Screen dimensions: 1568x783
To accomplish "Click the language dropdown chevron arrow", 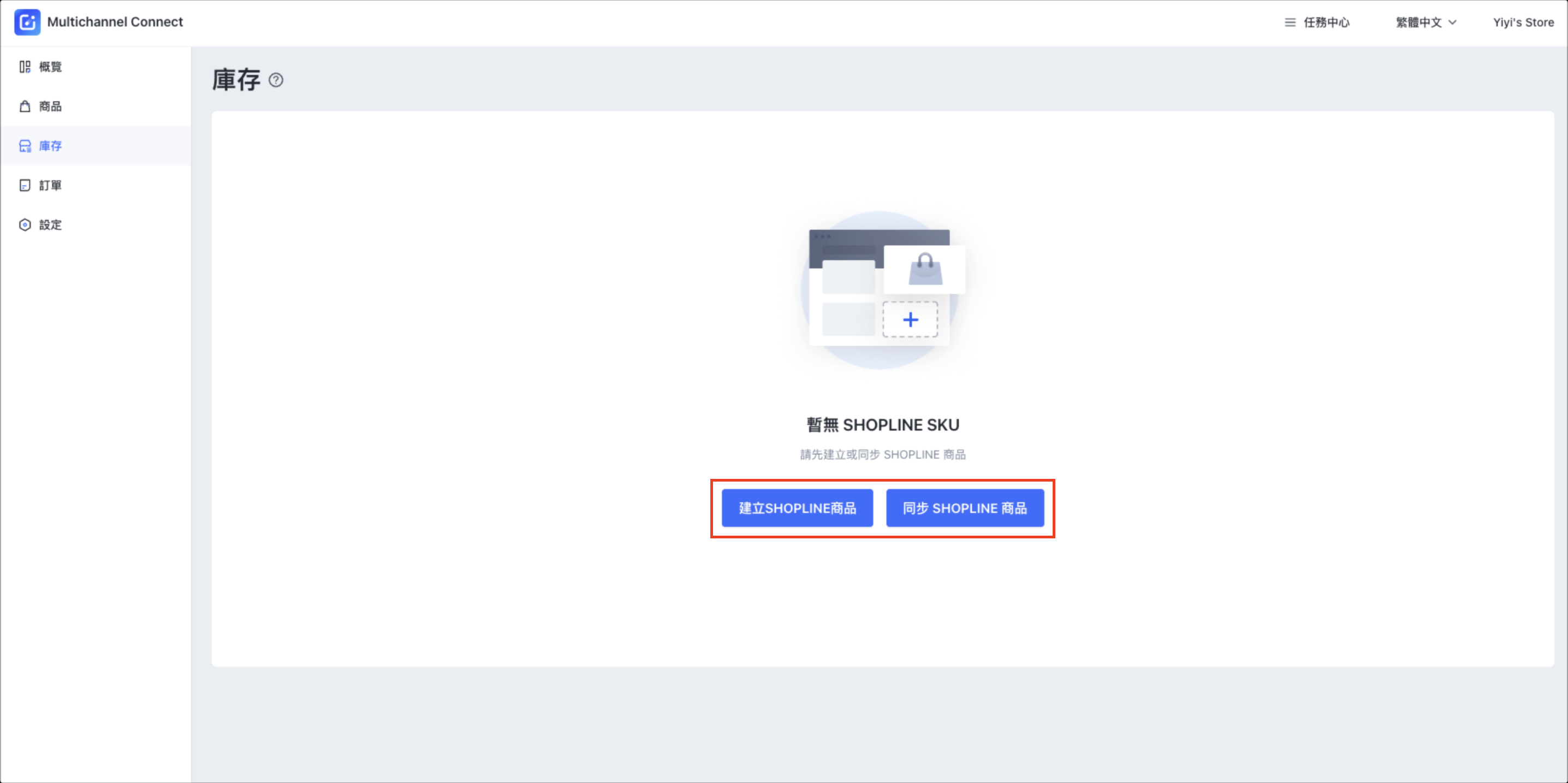I will (x=1452, y=22).
